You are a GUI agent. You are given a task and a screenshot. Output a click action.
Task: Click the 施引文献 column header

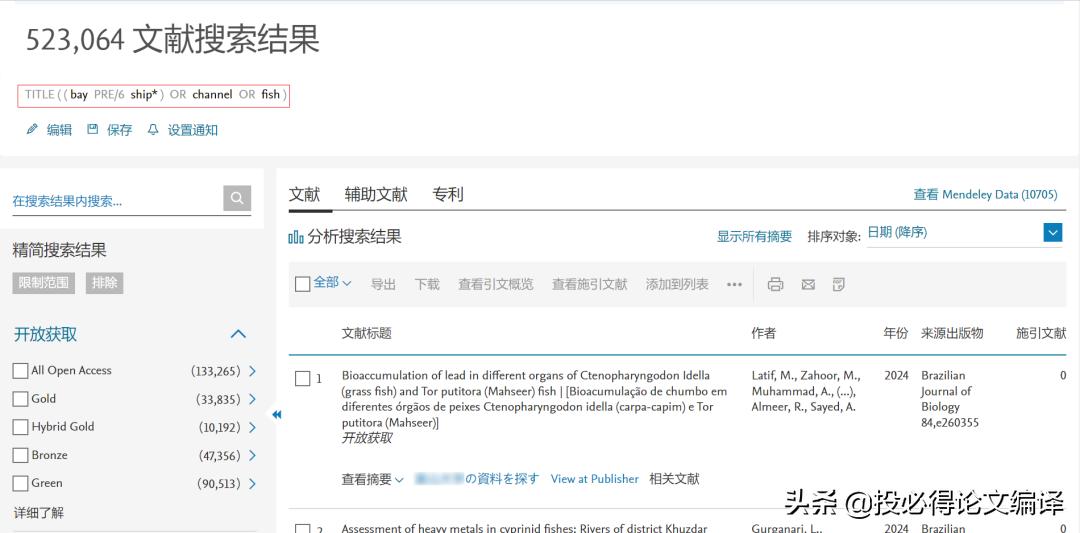point(1041,333)
